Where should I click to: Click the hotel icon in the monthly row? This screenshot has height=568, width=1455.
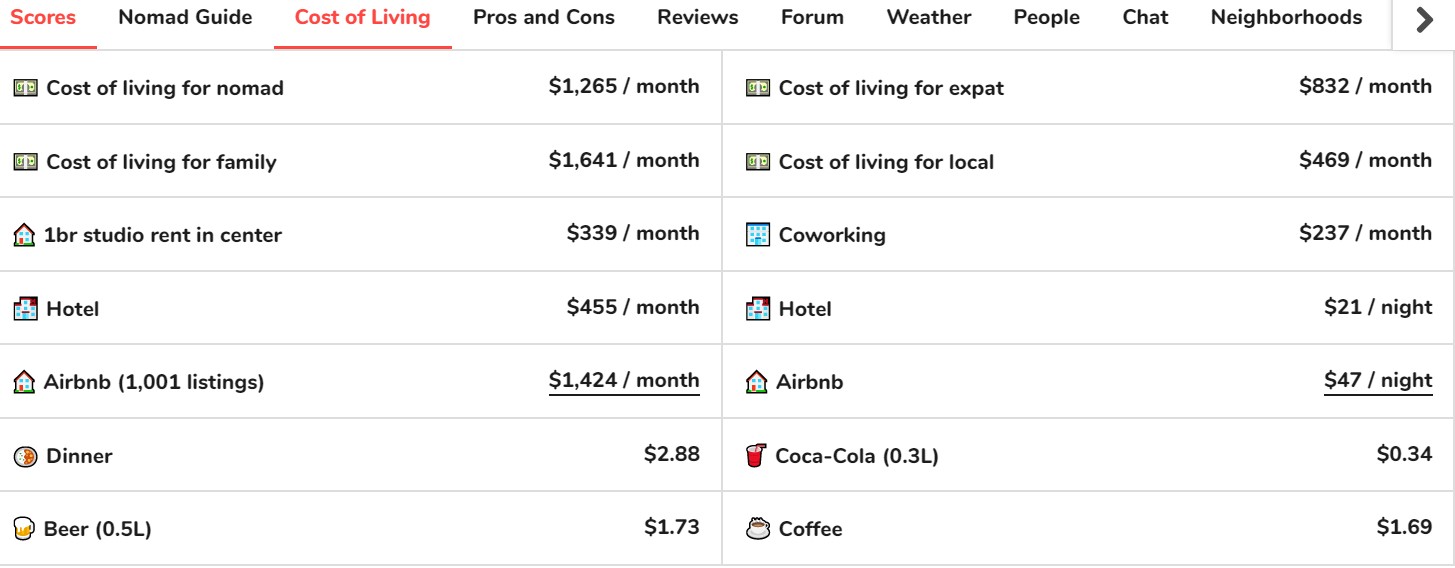25,309
